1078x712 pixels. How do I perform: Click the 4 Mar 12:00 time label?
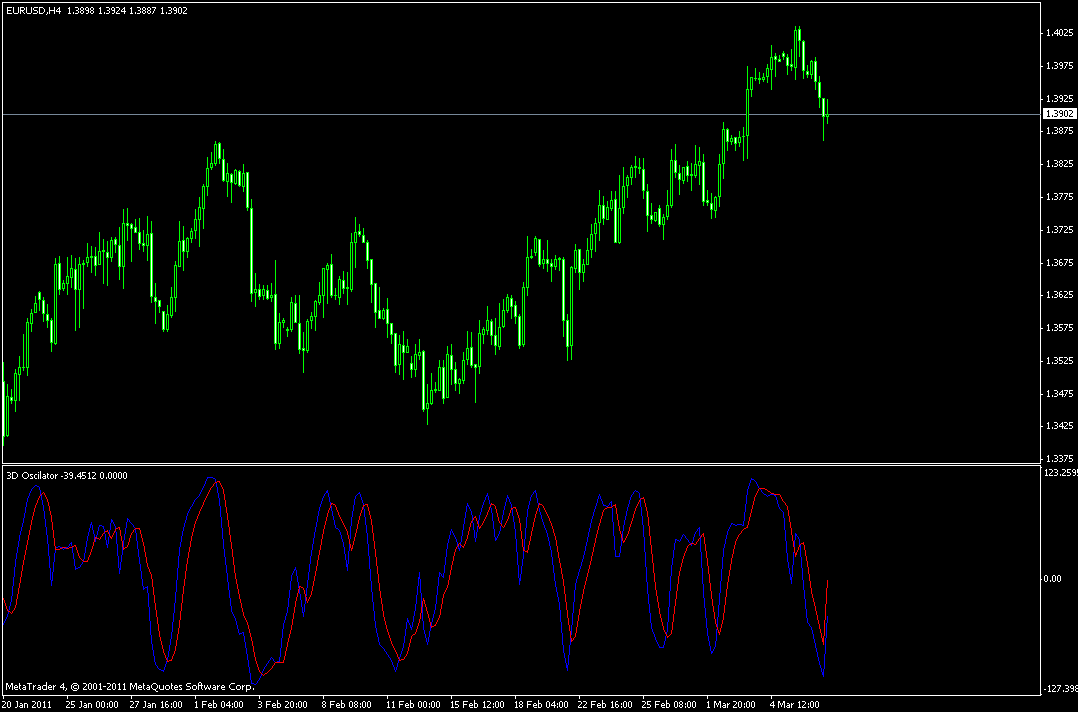[795, 704]
